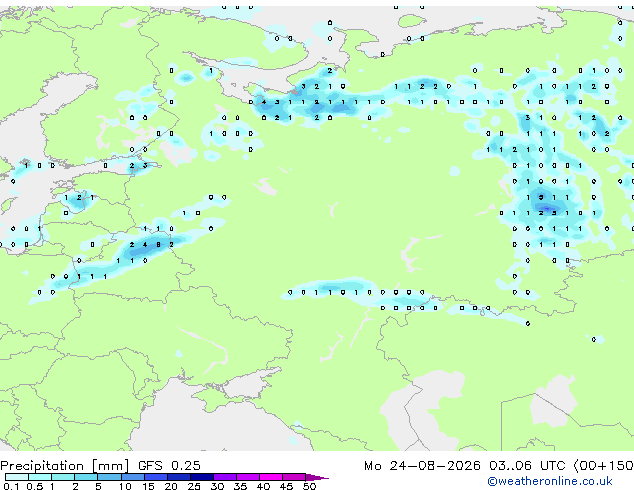This screenshot has height=490, width=634.
Task: Click the 20–25 mm legend color swatch
Action: point(179,477)
